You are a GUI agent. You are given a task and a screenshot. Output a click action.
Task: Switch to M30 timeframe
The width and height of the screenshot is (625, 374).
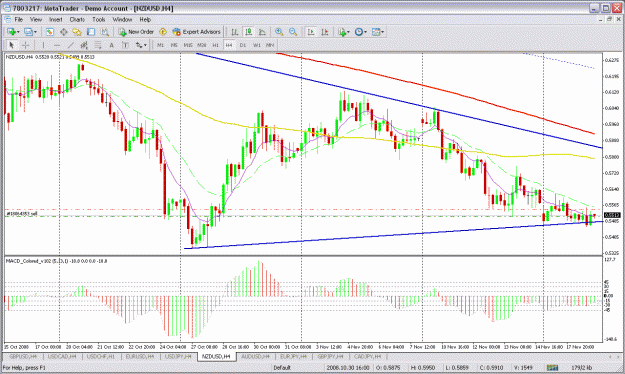[x=202, y=45]
